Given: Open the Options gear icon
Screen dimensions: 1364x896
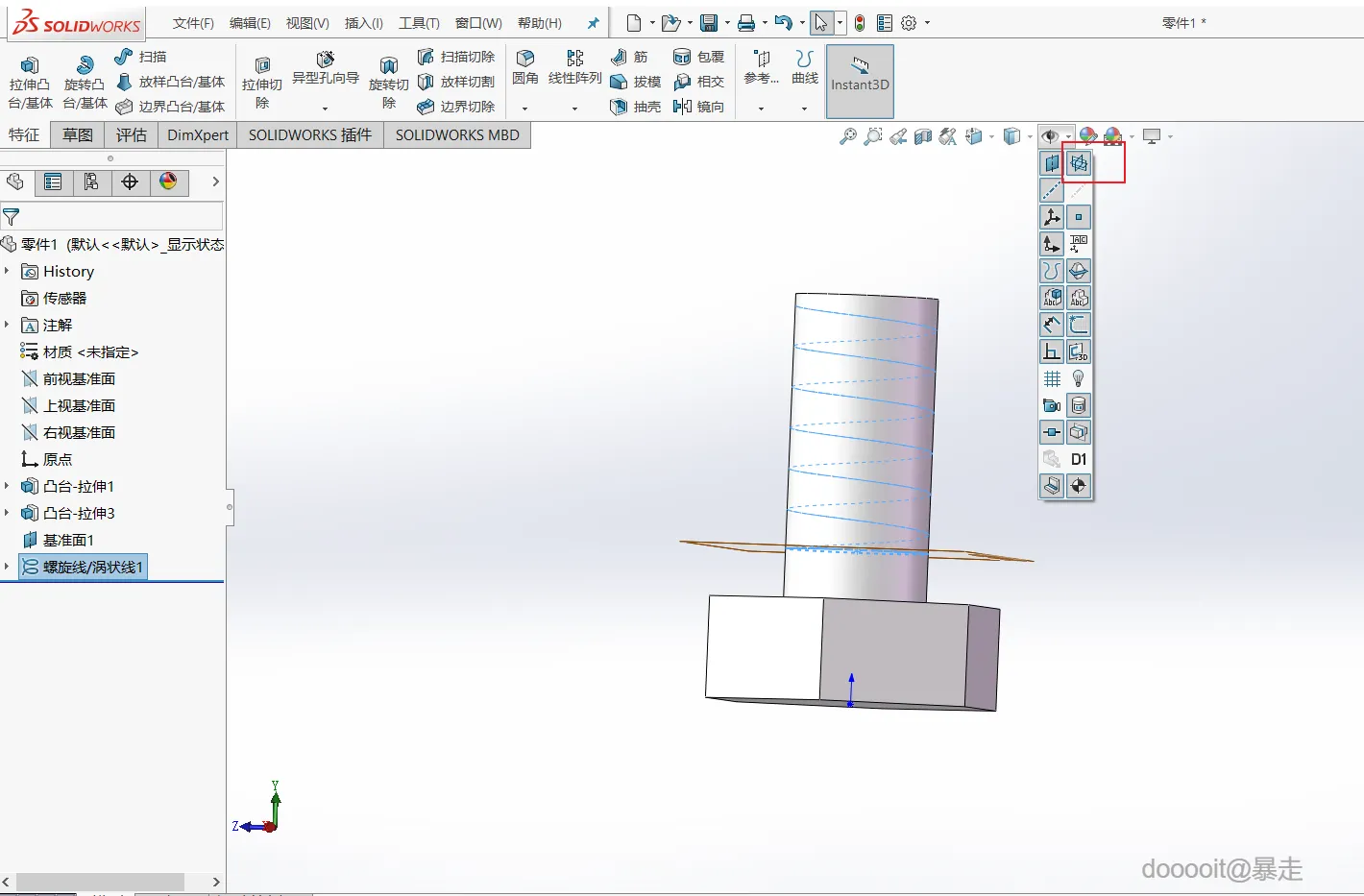Looking at the screenshot, I should tap(909, 23).
